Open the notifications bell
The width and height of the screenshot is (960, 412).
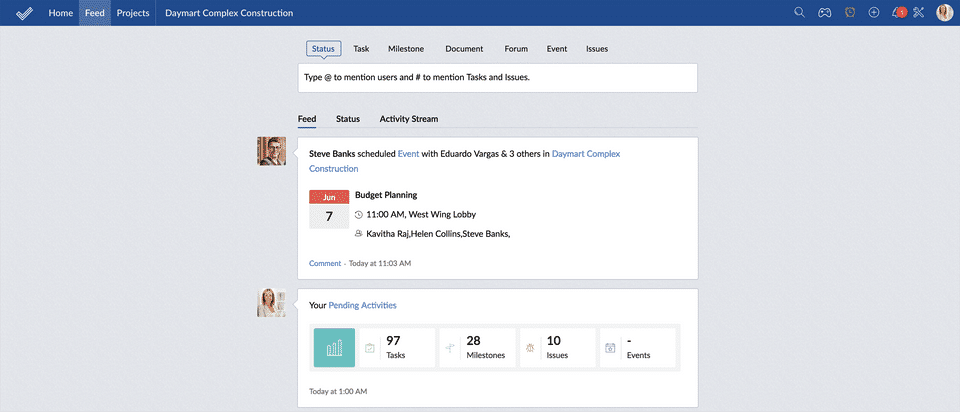[x=897, y=12]
